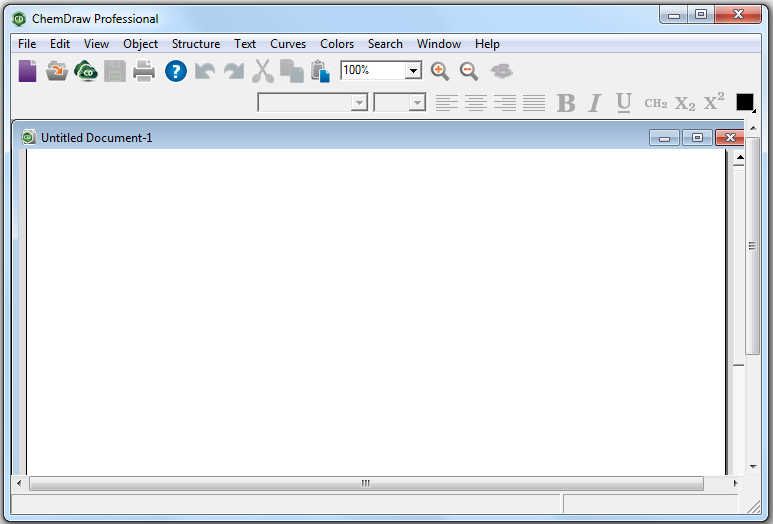Click the clipboard Paste icon
The image size is (773, 524).
coord(320,71)
